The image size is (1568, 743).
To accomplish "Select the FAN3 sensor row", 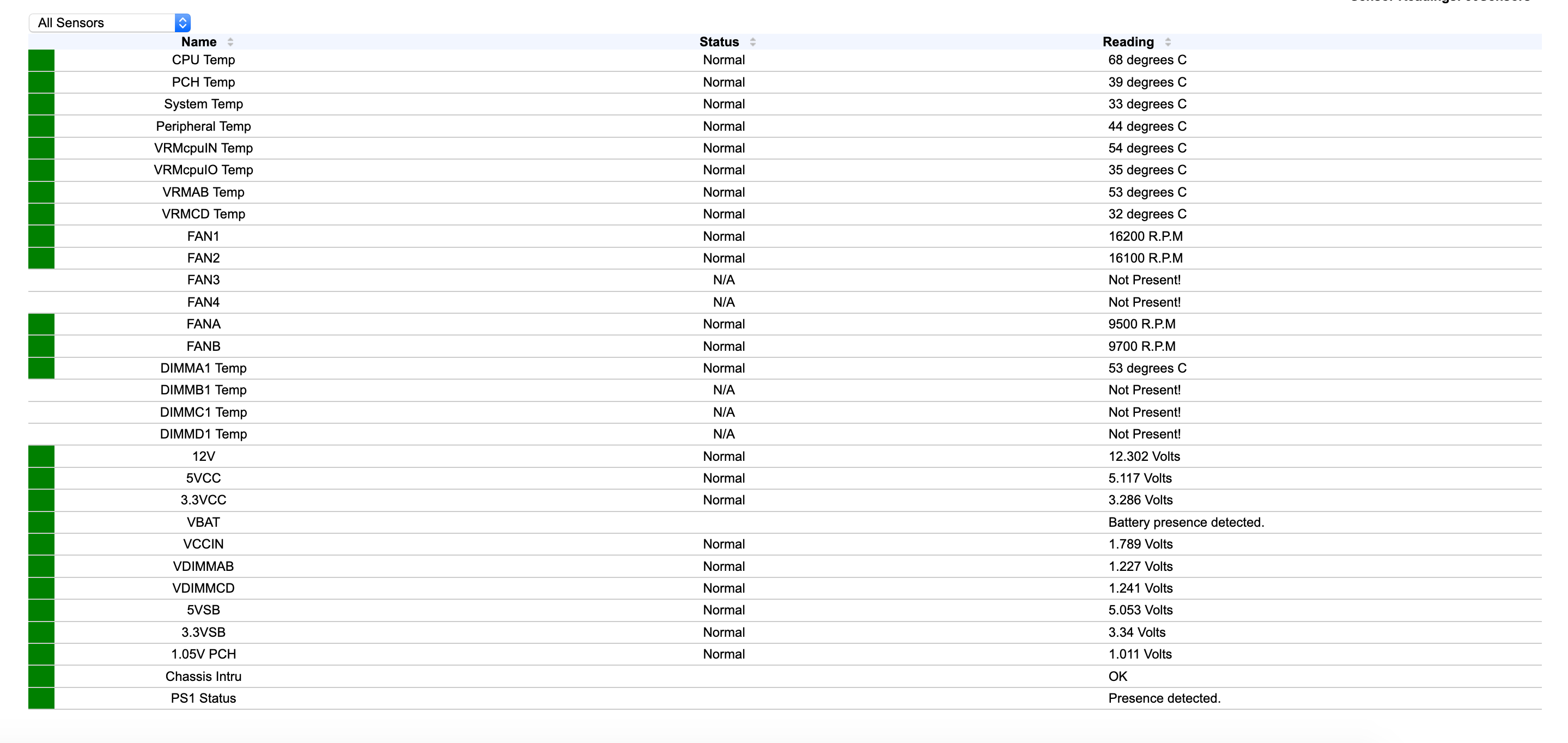I will [203, 280].
